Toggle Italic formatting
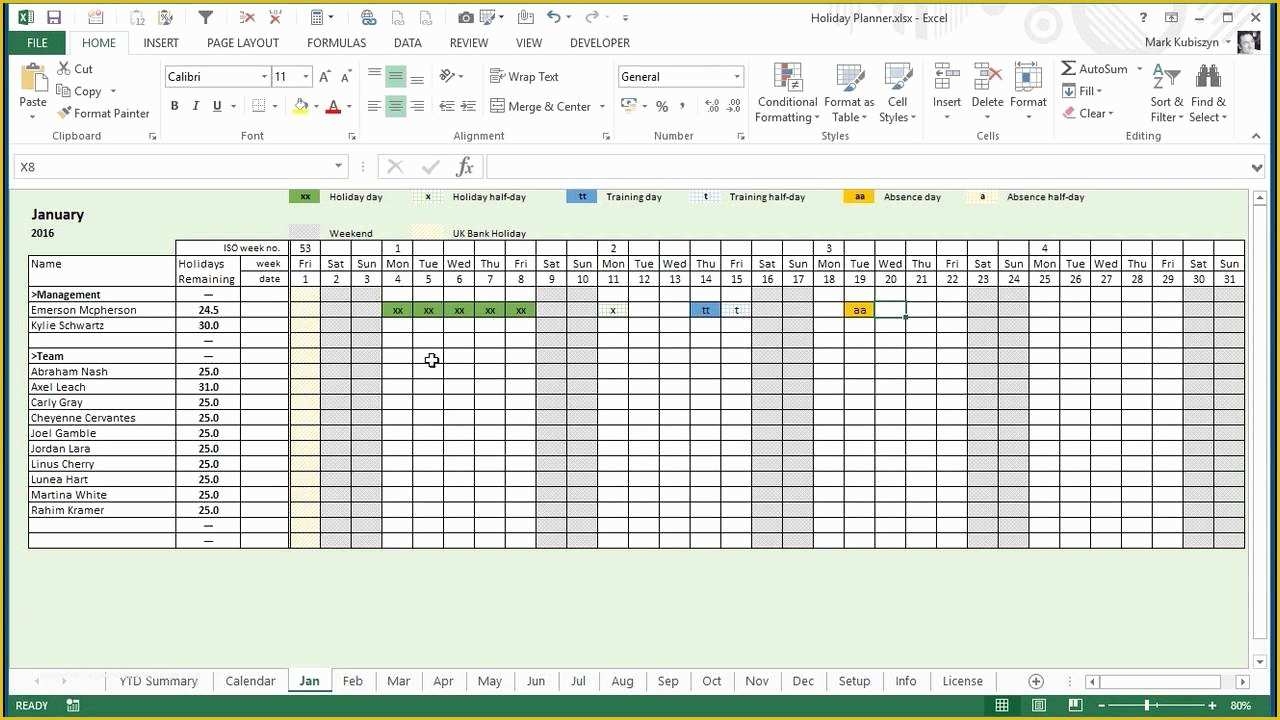 [x=196, y=106]
